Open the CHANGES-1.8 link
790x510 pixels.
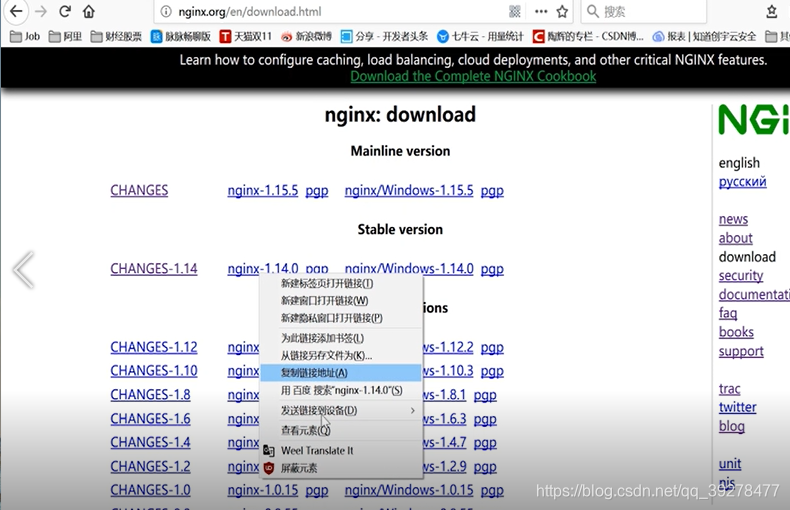(x=150, y=395)
